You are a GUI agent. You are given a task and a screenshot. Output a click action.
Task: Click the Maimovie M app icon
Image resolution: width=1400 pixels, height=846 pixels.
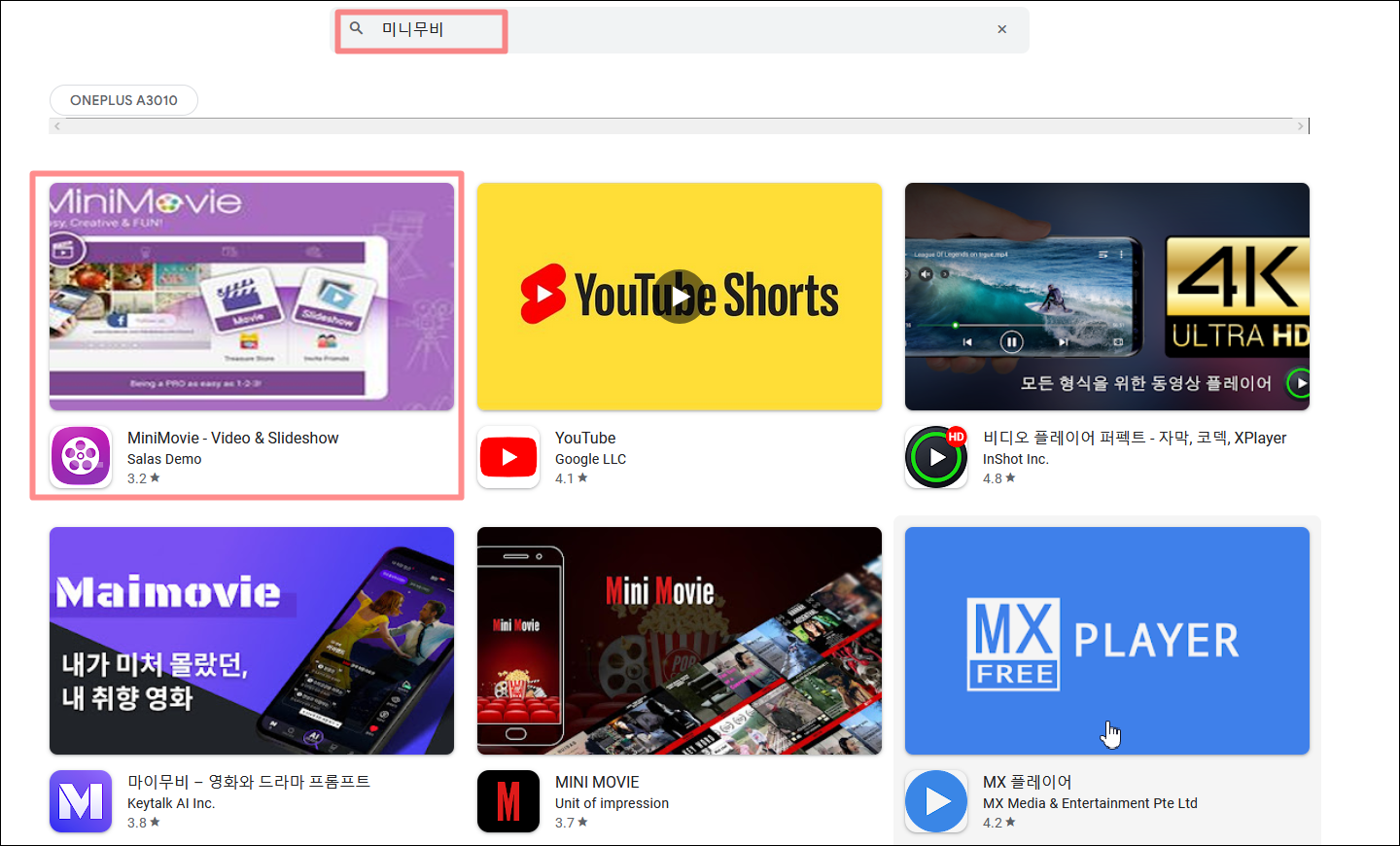(81, 800)
